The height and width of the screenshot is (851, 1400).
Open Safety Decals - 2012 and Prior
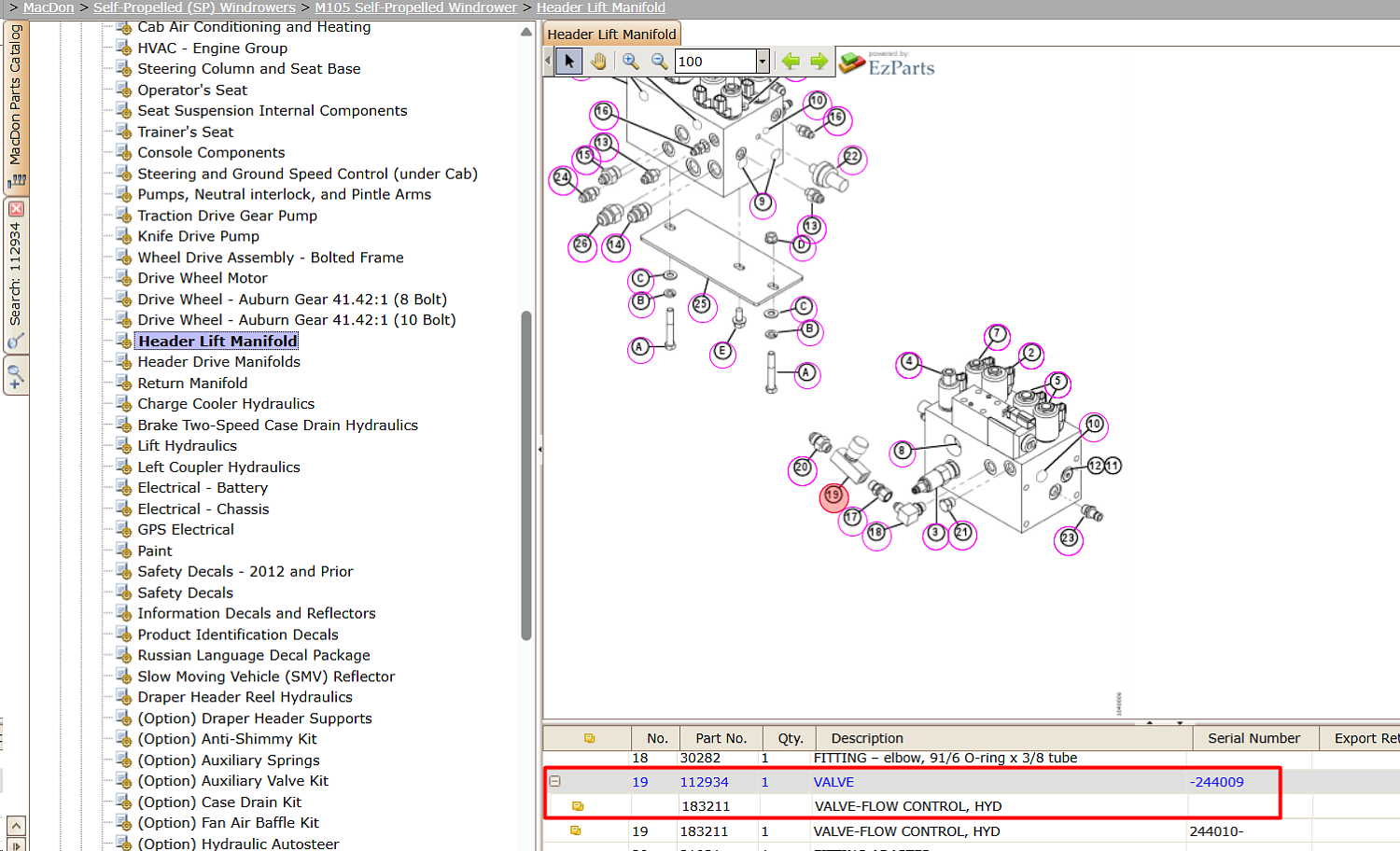click(245, 572)
